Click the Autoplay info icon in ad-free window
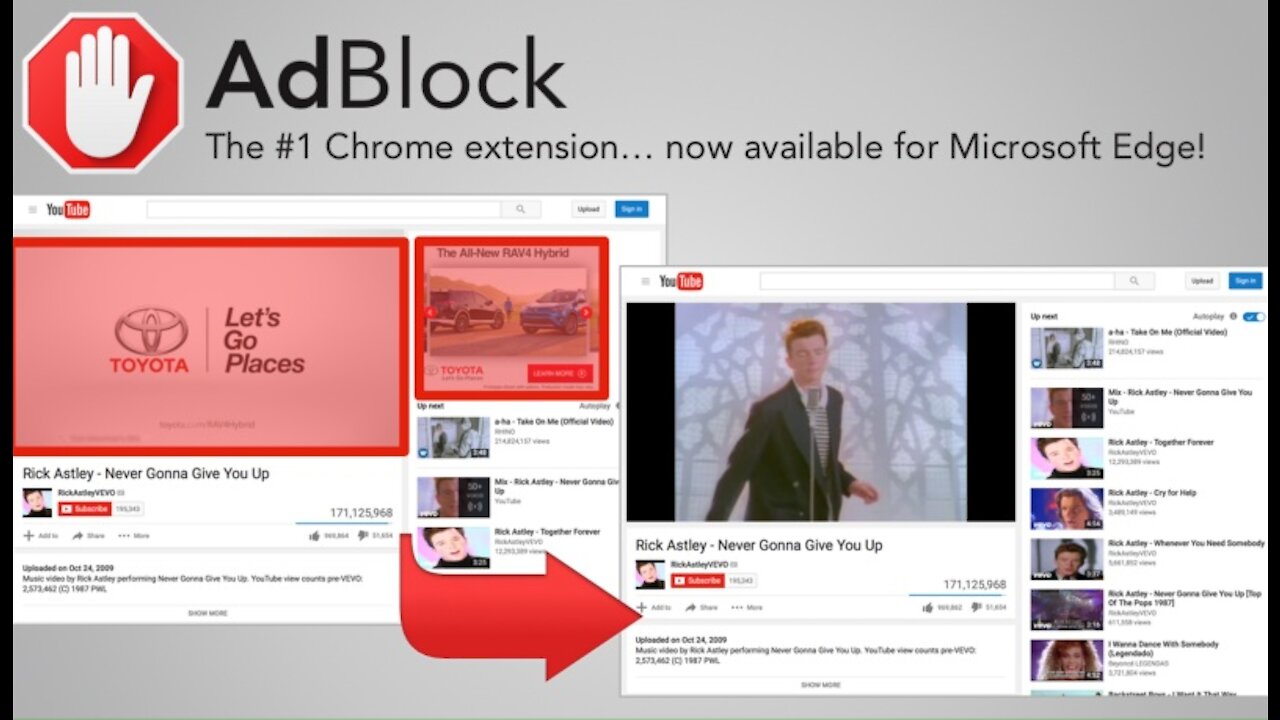This screenshot has height=720, width=1280. [1233, 316]
